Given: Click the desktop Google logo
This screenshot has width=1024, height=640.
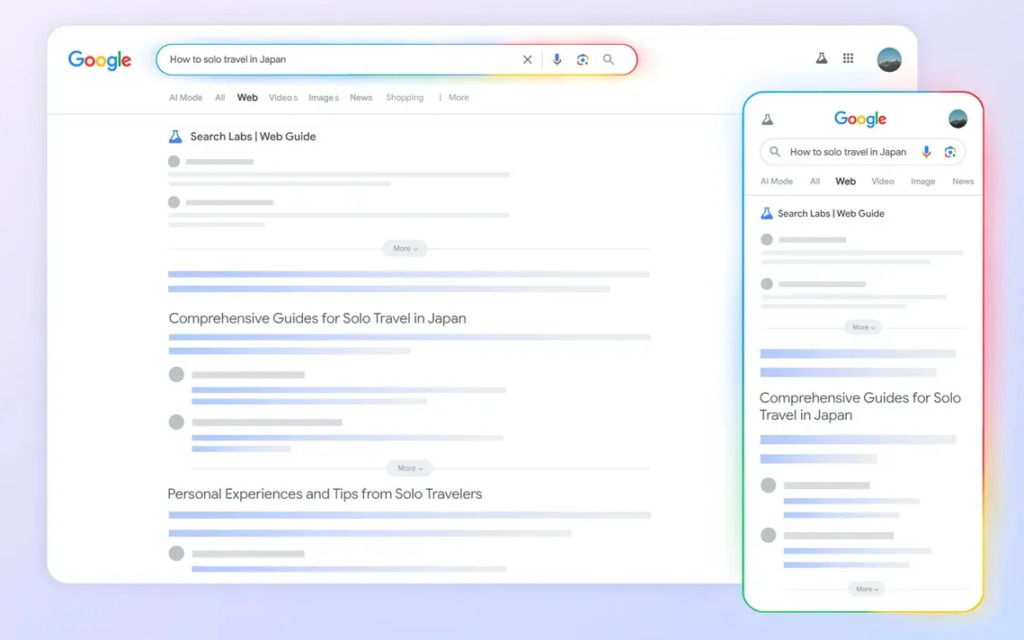Looking at the screenshot, I should pyautogui.click(x=100, y=60).
